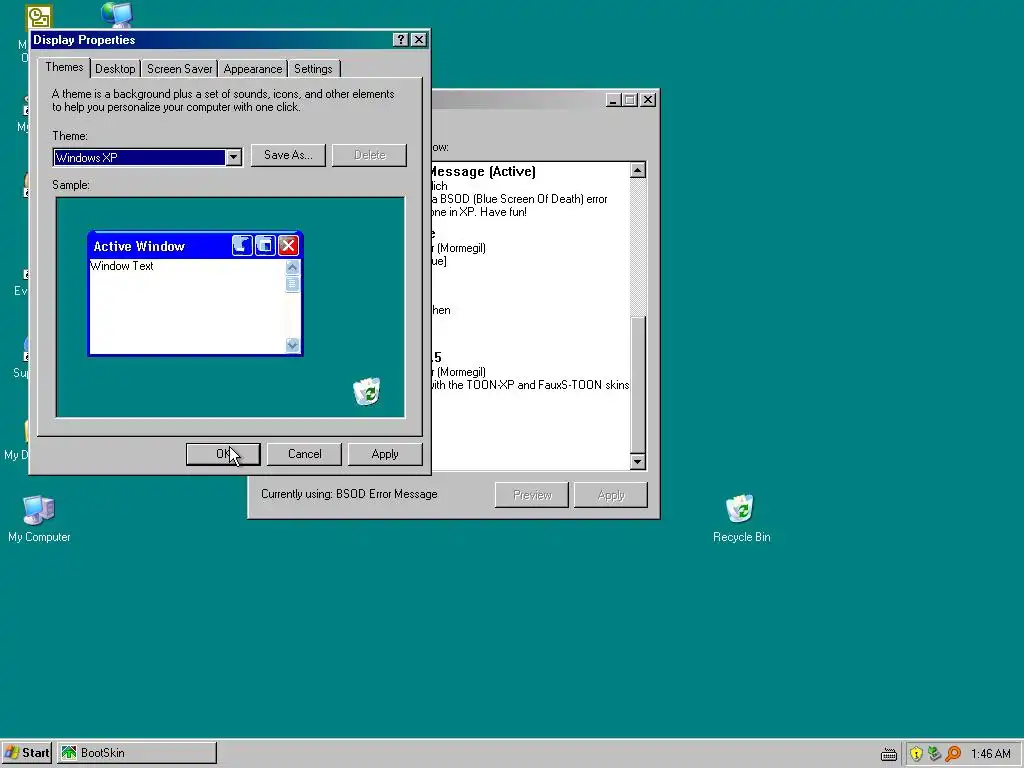Image resolution: width=1024 pixels, height=768 pixels.
Task: Switch to the Settings tab
Action: click(x=313, y=69)
